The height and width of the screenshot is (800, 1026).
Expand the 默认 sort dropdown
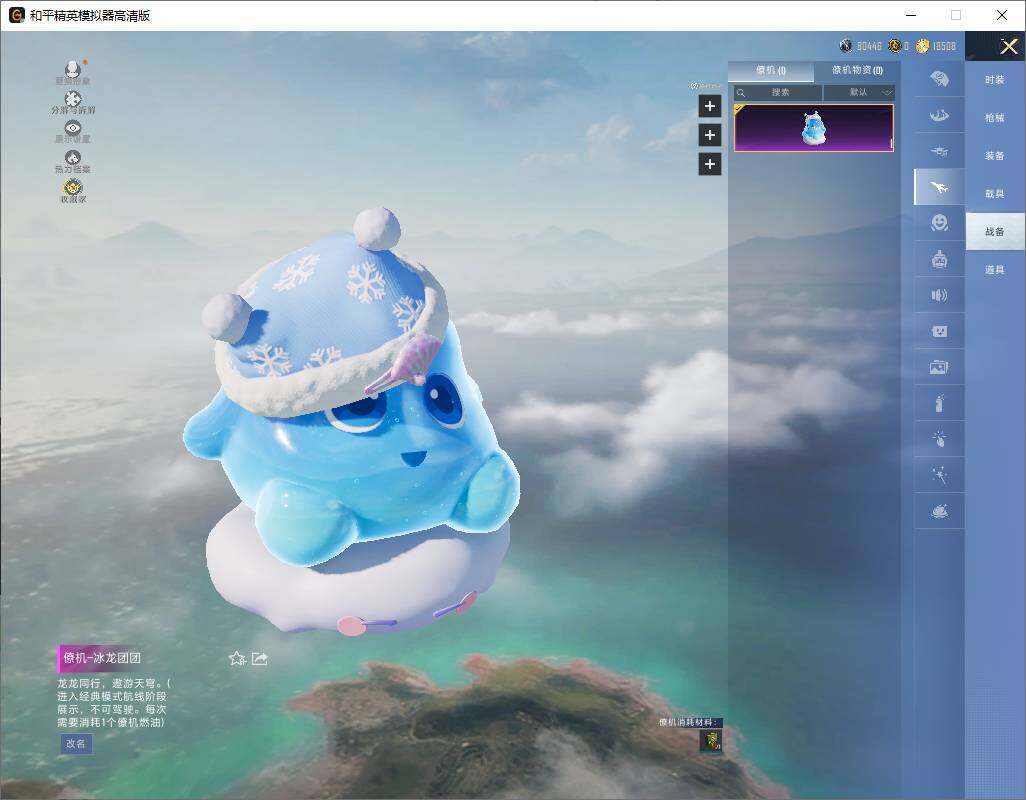[x=859, y=92]
